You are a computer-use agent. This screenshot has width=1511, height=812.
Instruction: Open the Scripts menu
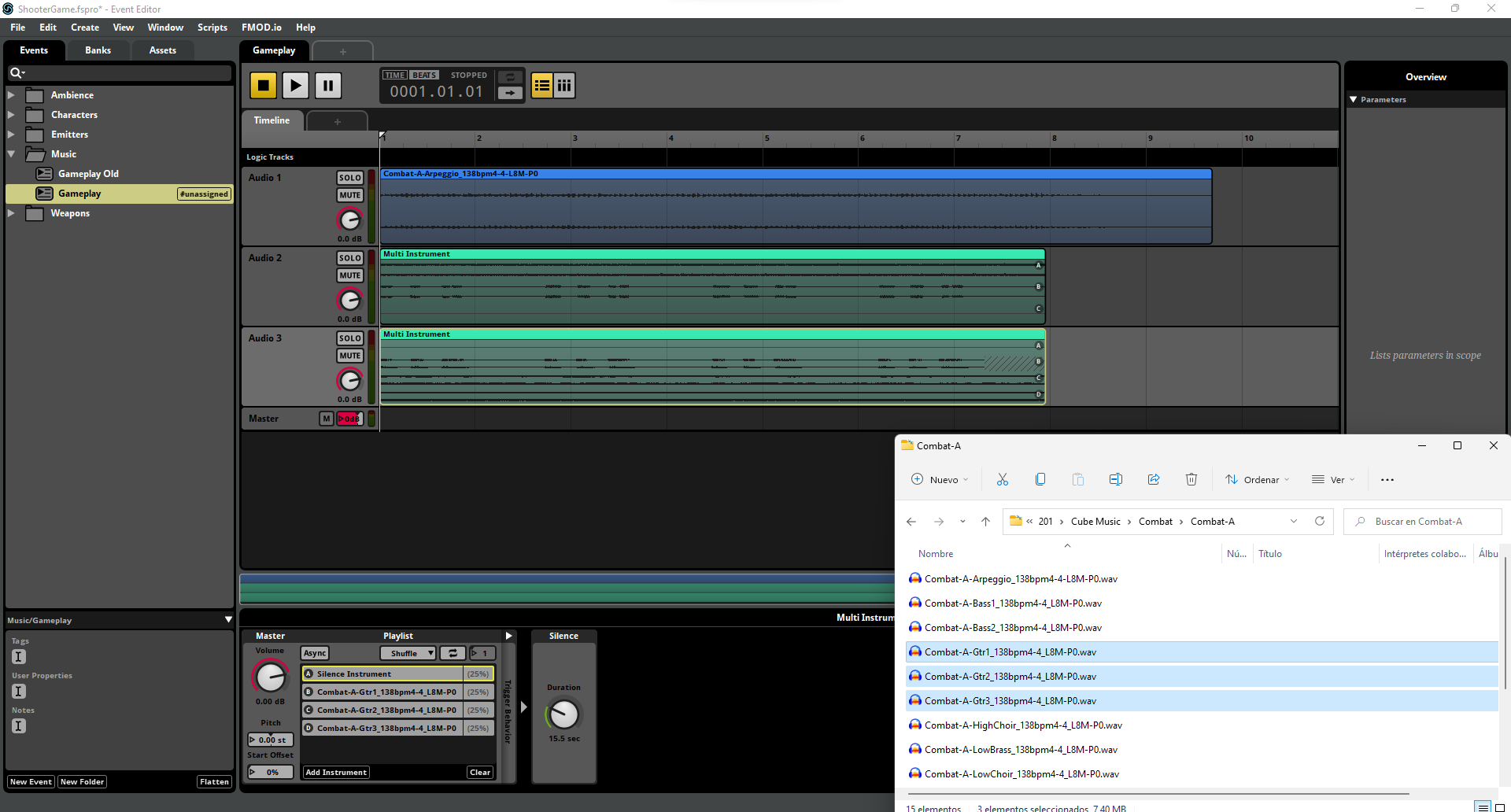[212, 28]
